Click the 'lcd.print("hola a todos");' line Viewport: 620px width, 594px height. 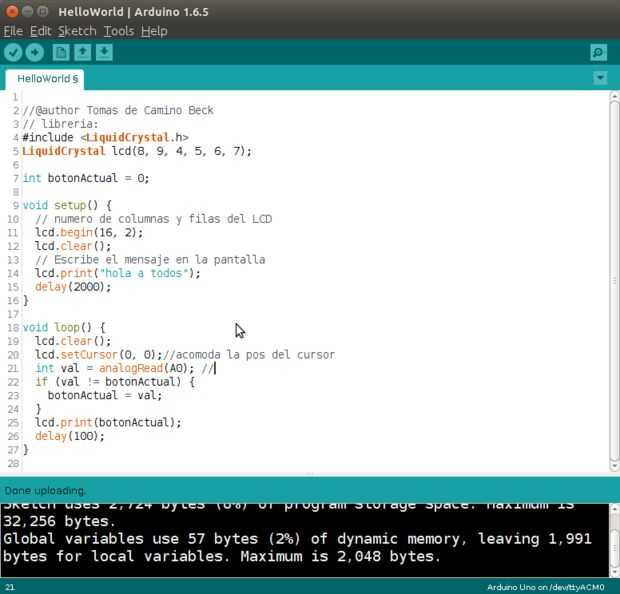click(x=118, y=273)
